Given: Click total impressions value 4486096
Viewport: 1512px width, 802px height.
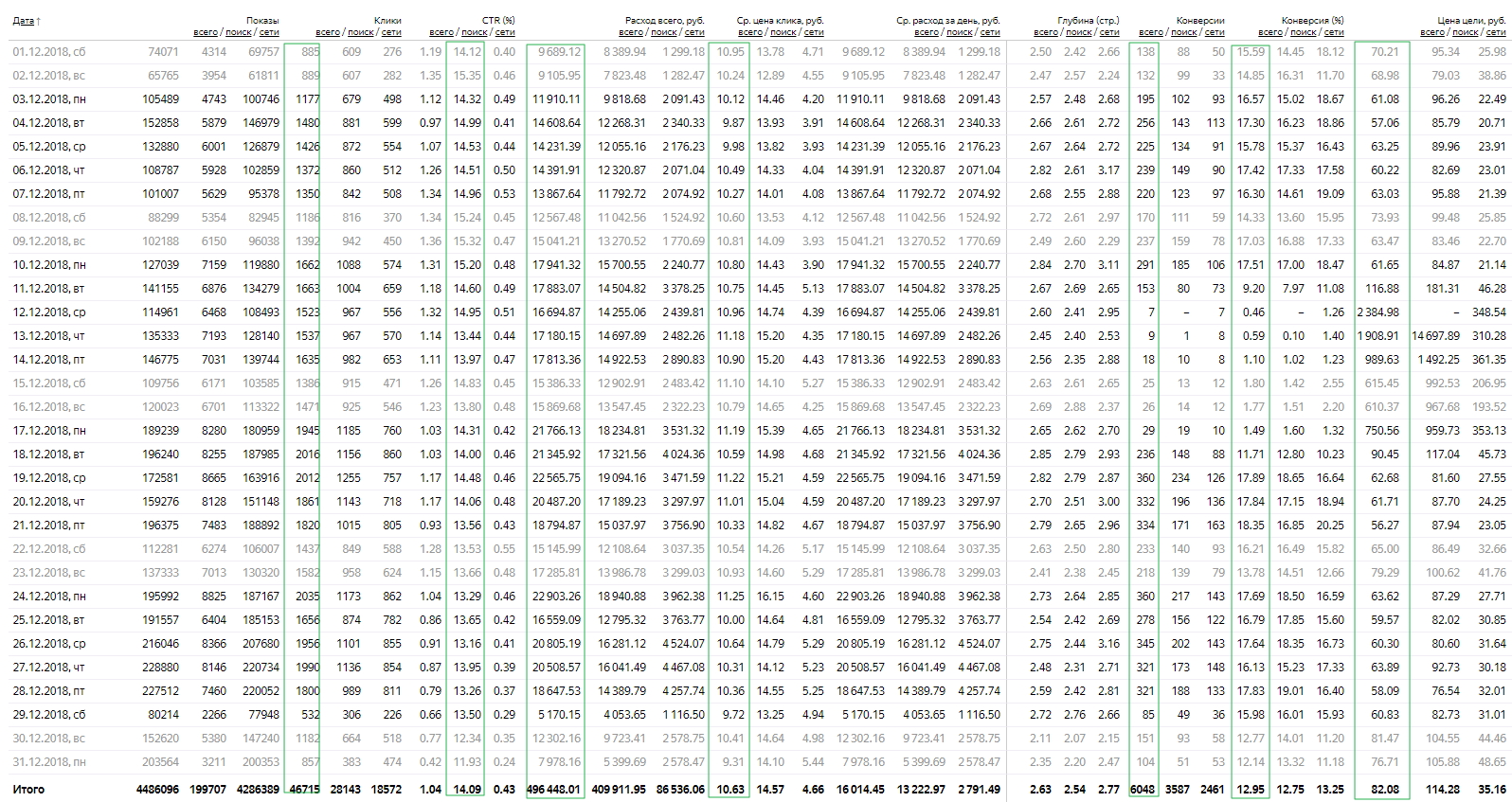Looking at the screenshot, I should [x=157, y=789].
